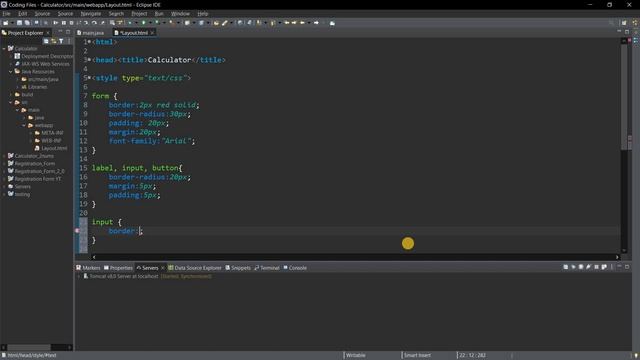Collapse the Calculator project node

4,49
